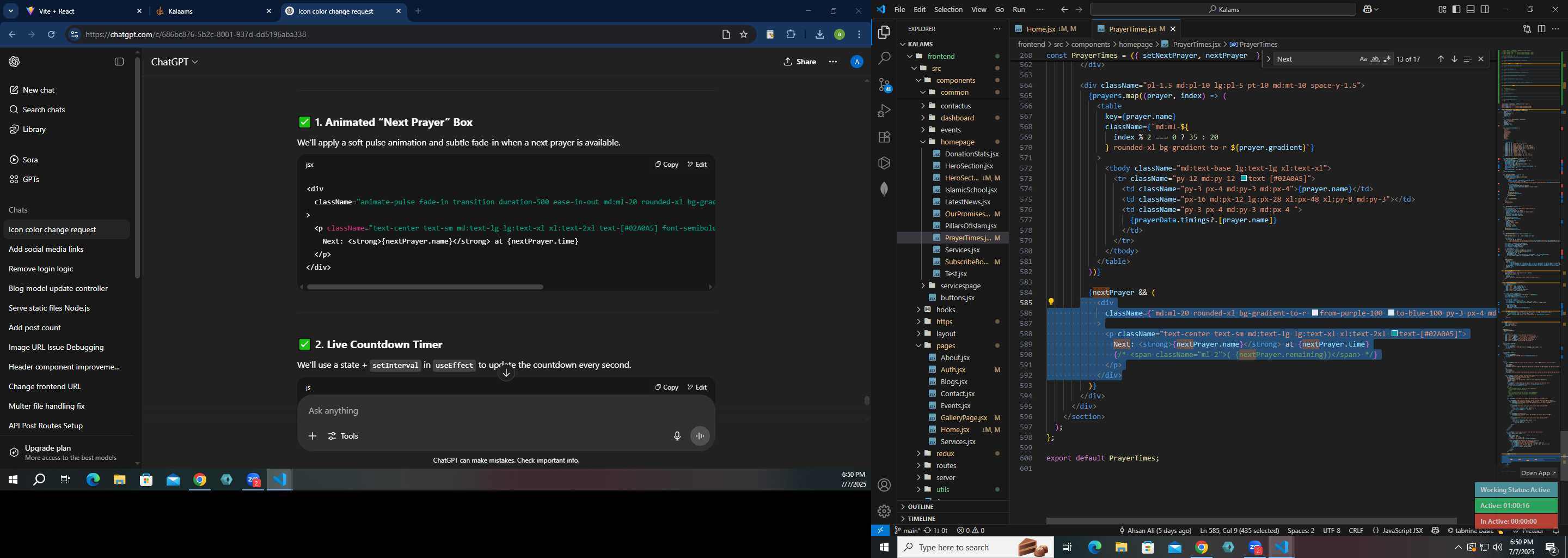Screen dimensions: 1568x558
Task: Expand Replace toggle in find widget
Action: [1268, 59]
